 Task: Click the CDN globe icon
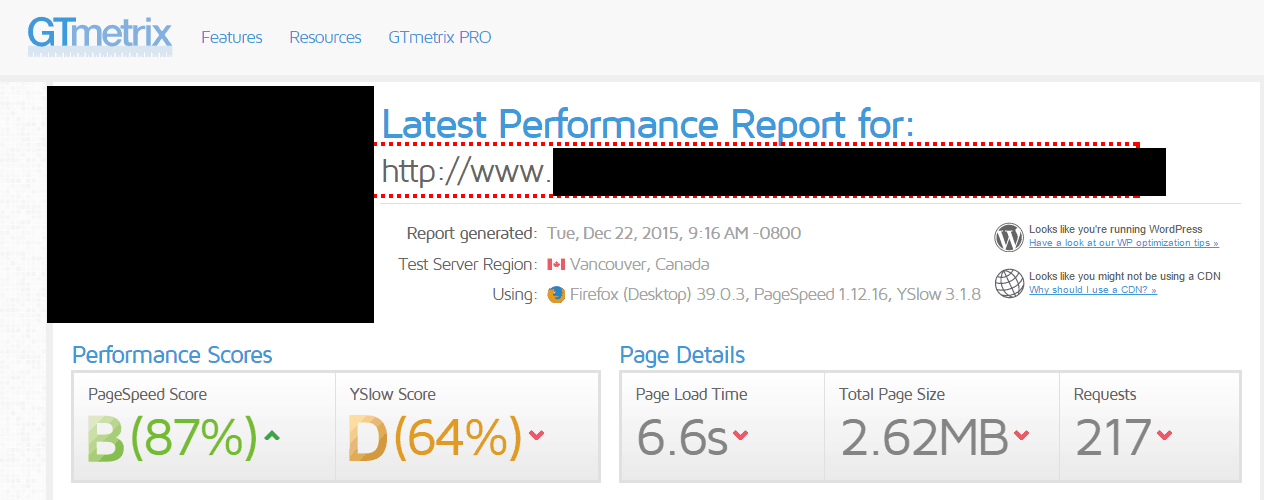1009,283
